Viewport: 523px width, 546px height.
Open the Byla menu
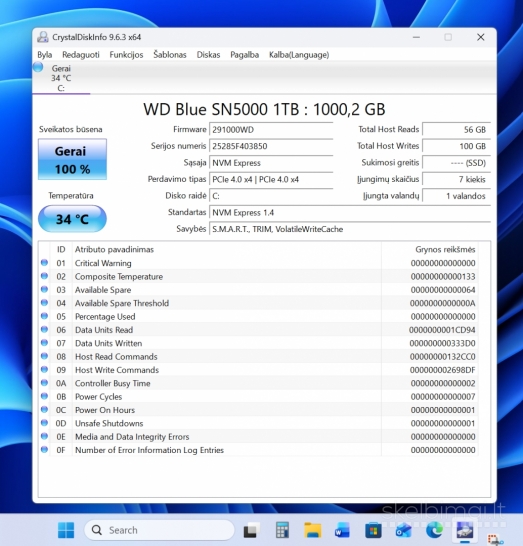(x=45, y=55)
